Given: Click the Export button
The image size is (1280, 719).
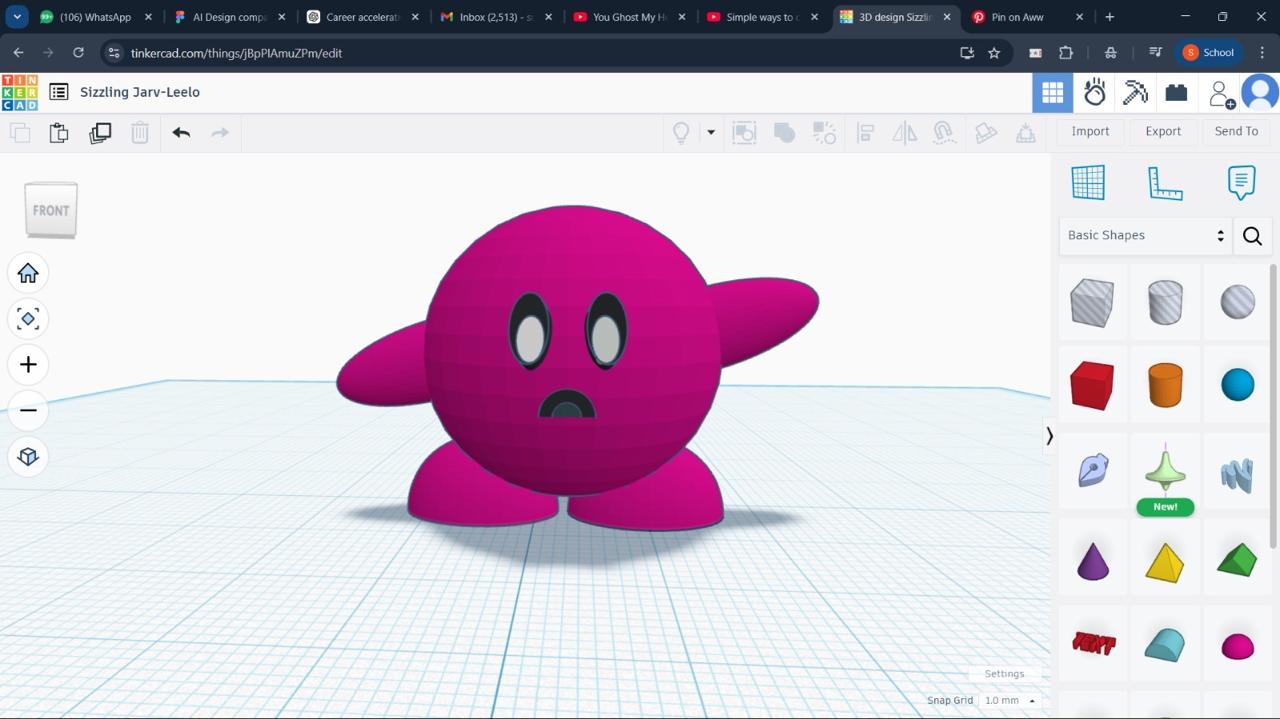Looking at the screenshot, I should tap(1163, 131).
